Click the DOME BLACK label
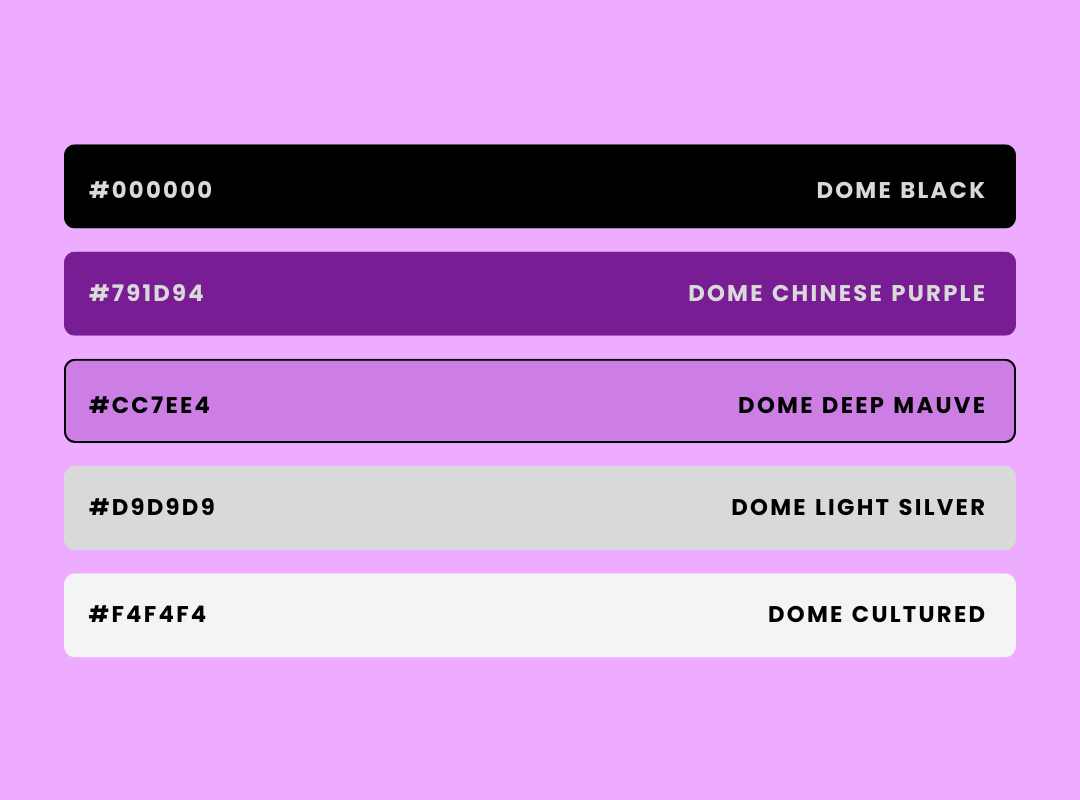This screenshot has height=800, width=1080. pyautogui.click(x=901, y=190)
